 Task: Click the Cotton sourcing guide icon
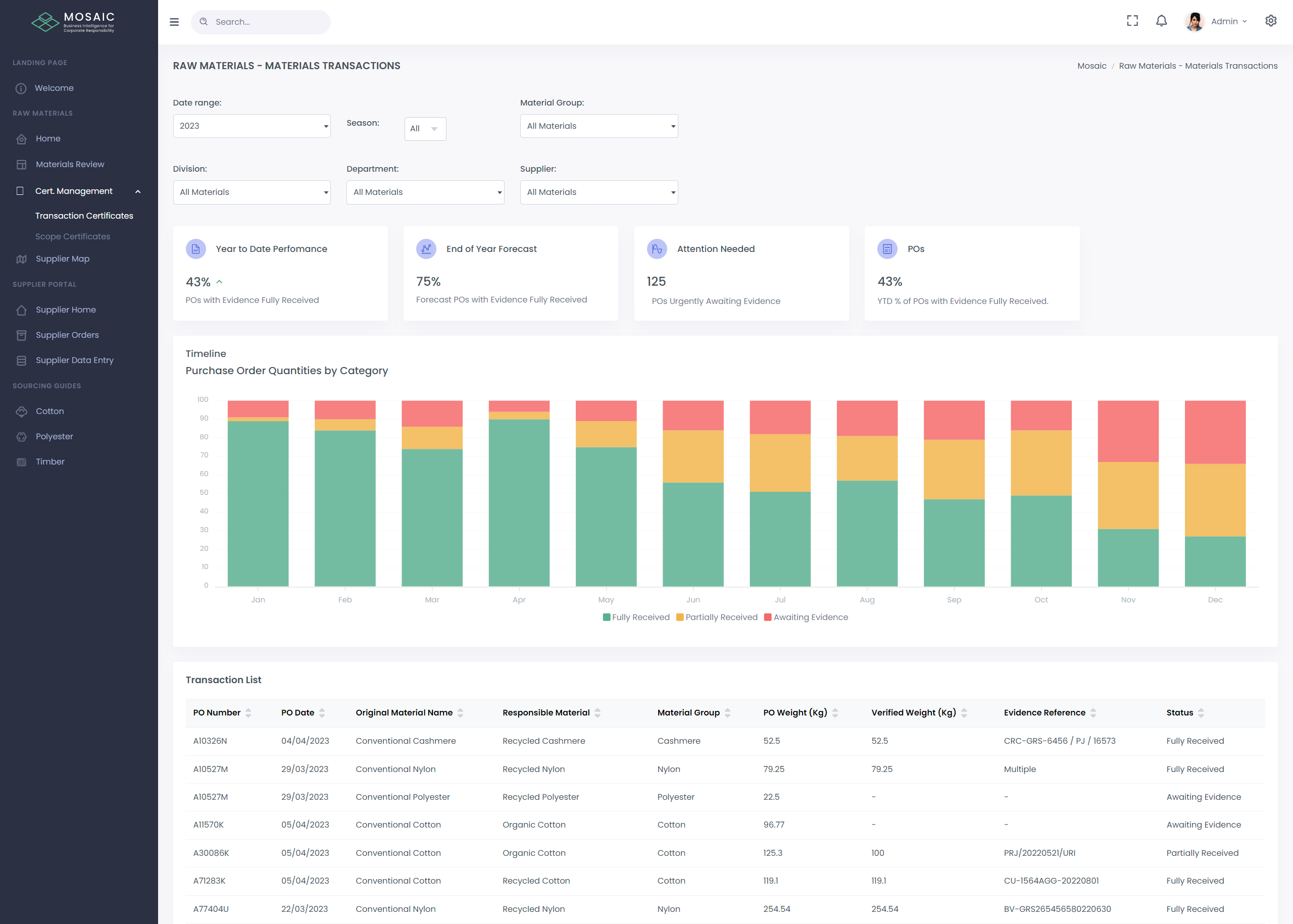pos(22,412)
